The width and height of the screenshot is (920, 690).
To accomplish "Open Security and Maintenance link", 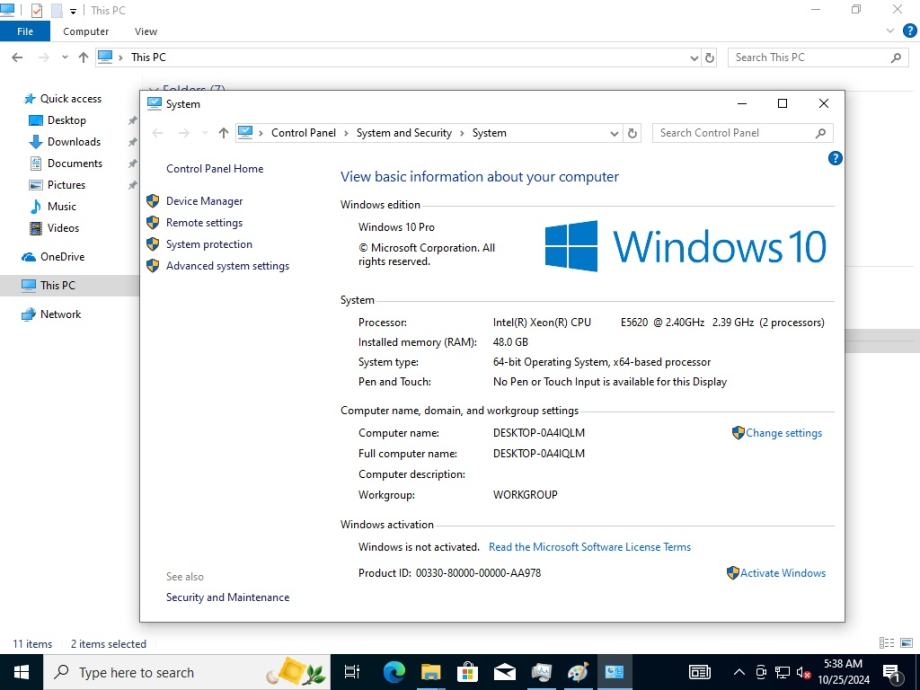I will pos(228,597).
